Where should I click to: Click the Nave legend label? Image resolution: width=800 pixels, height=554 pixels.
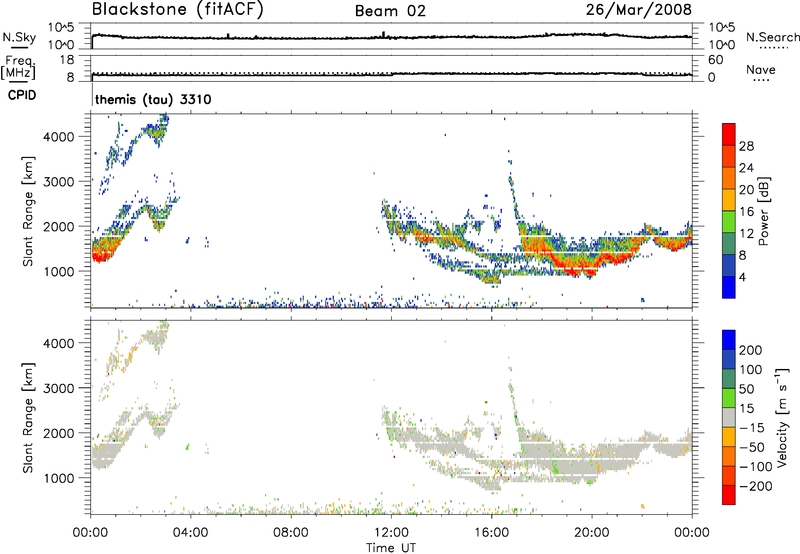coord(761,70)
